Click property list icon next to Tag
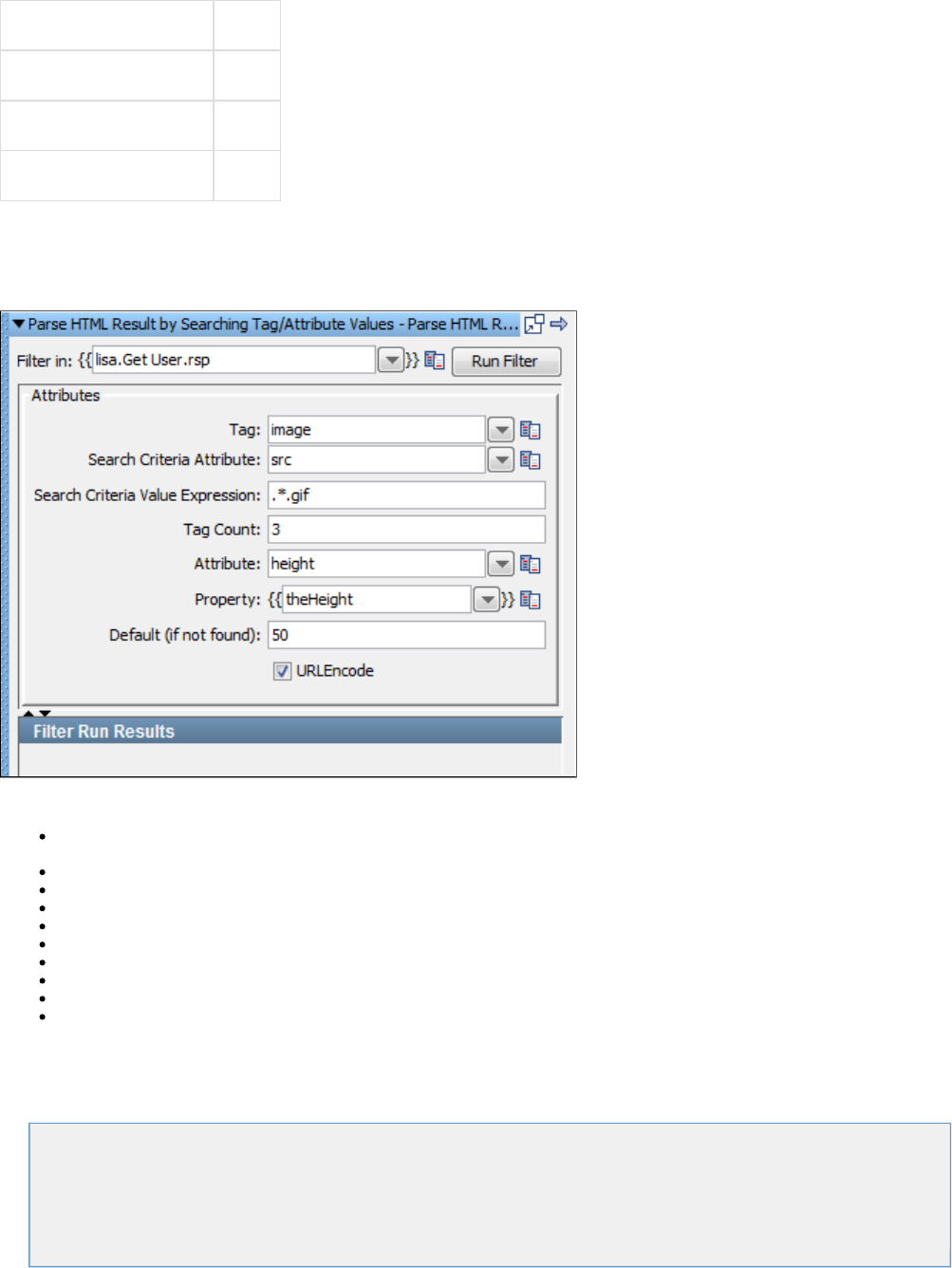 (531, 430)
